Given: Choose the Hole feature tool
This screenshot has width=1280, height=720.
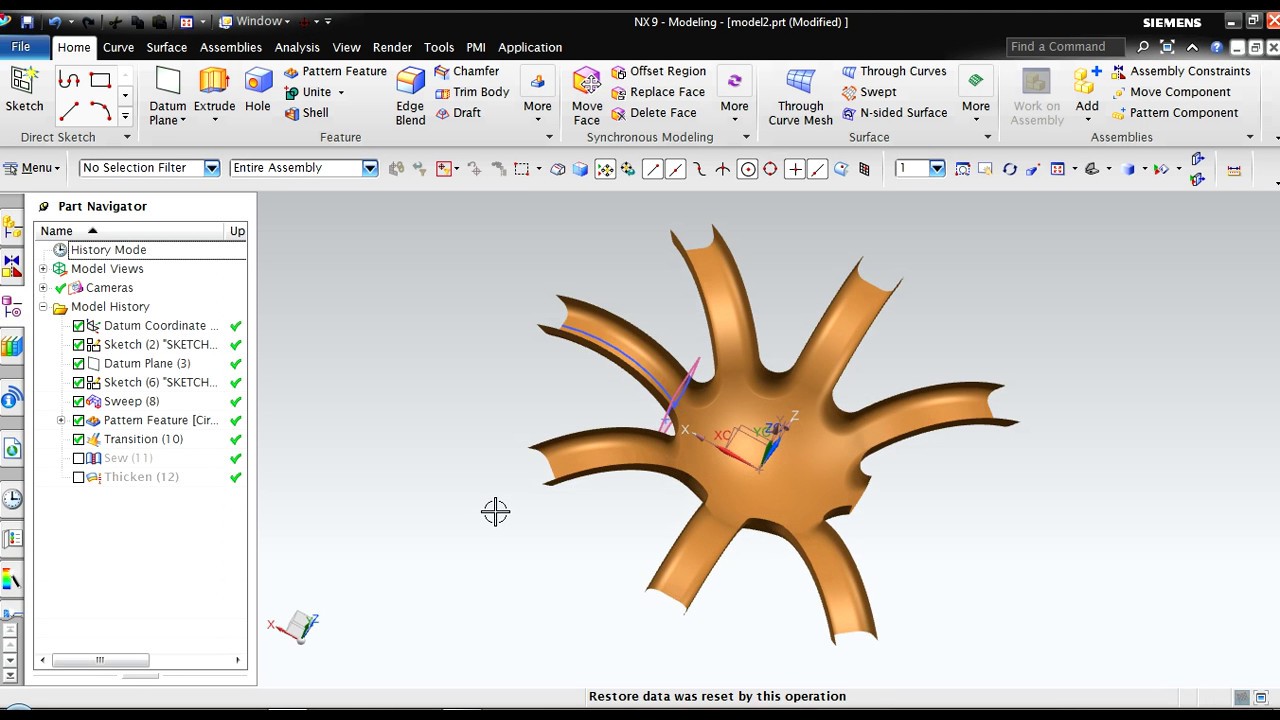Looking at the screenshot, I should click(258, 90).
